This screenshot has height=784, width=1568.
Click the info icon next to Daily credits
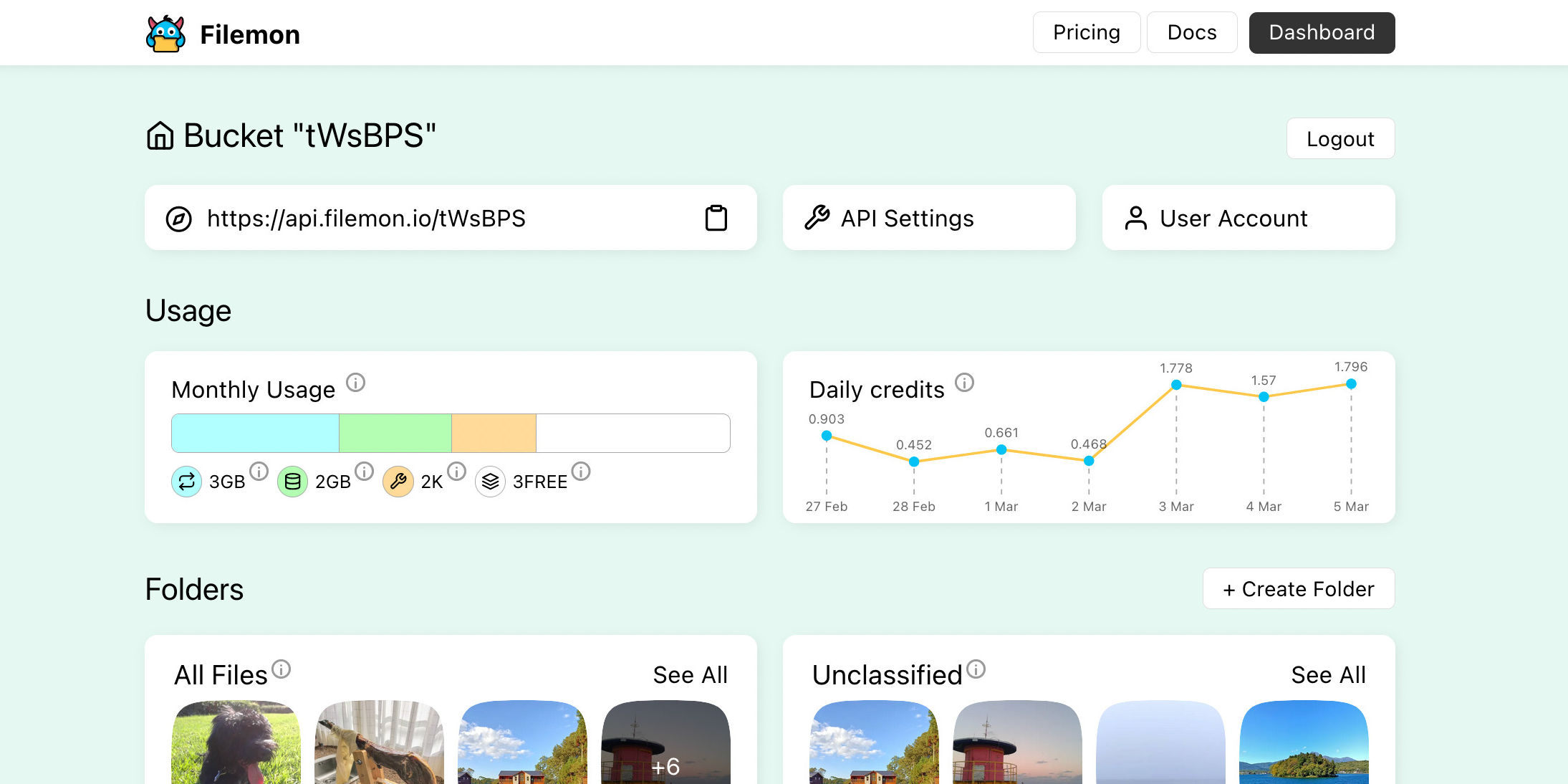(x=964, y=383)
